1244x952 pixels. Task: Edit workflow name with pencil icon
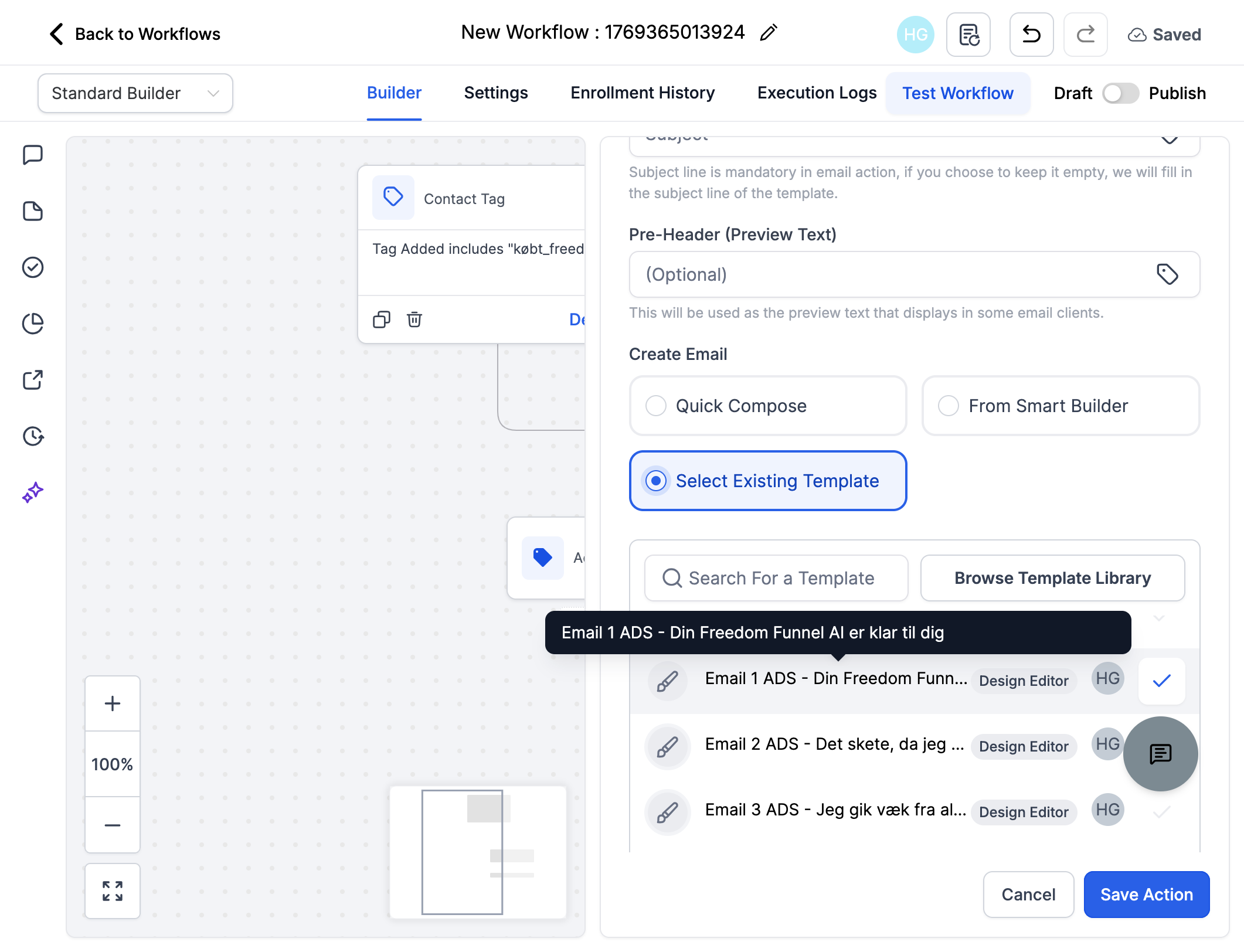click(x=769, y=33)
